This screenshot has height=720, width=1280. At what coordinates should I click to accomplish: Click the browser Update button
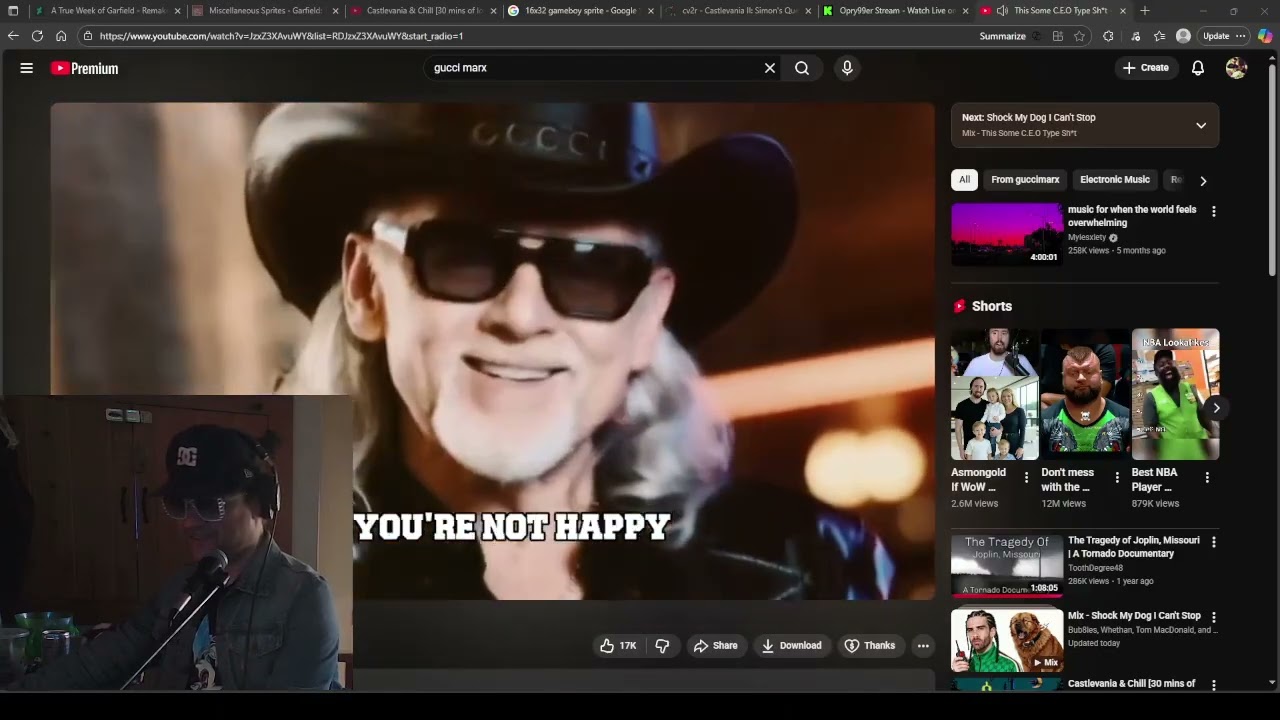(x=1216, y=36)
